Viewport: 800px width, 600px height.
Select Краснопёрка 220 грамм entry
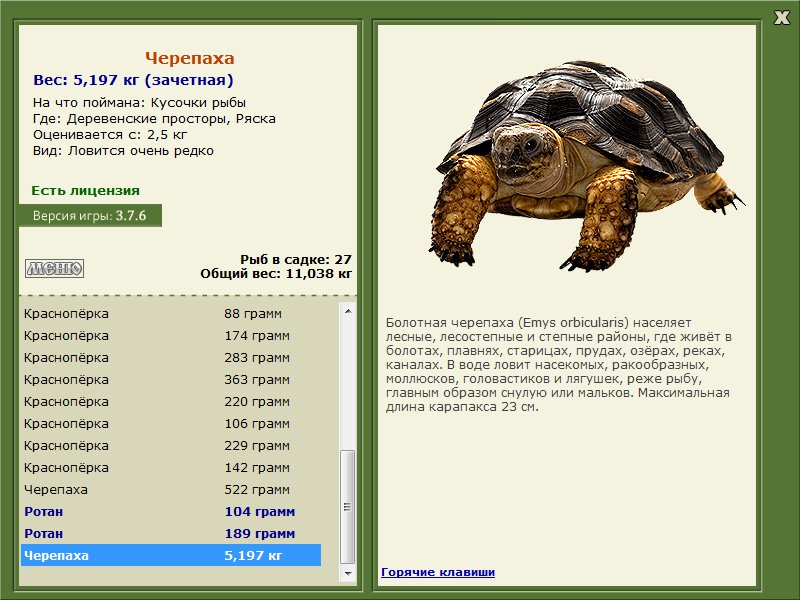[x=171, y=402]
